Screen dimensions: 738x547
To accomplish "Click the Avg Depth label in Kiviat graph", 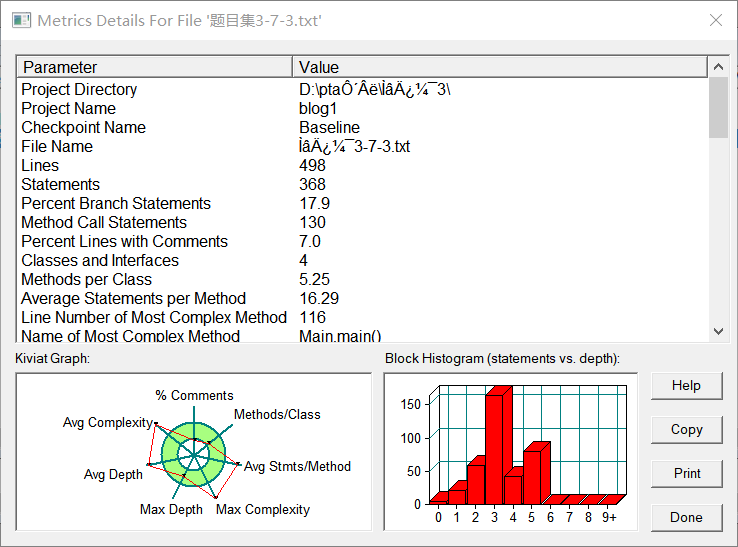I will [113, 474].
